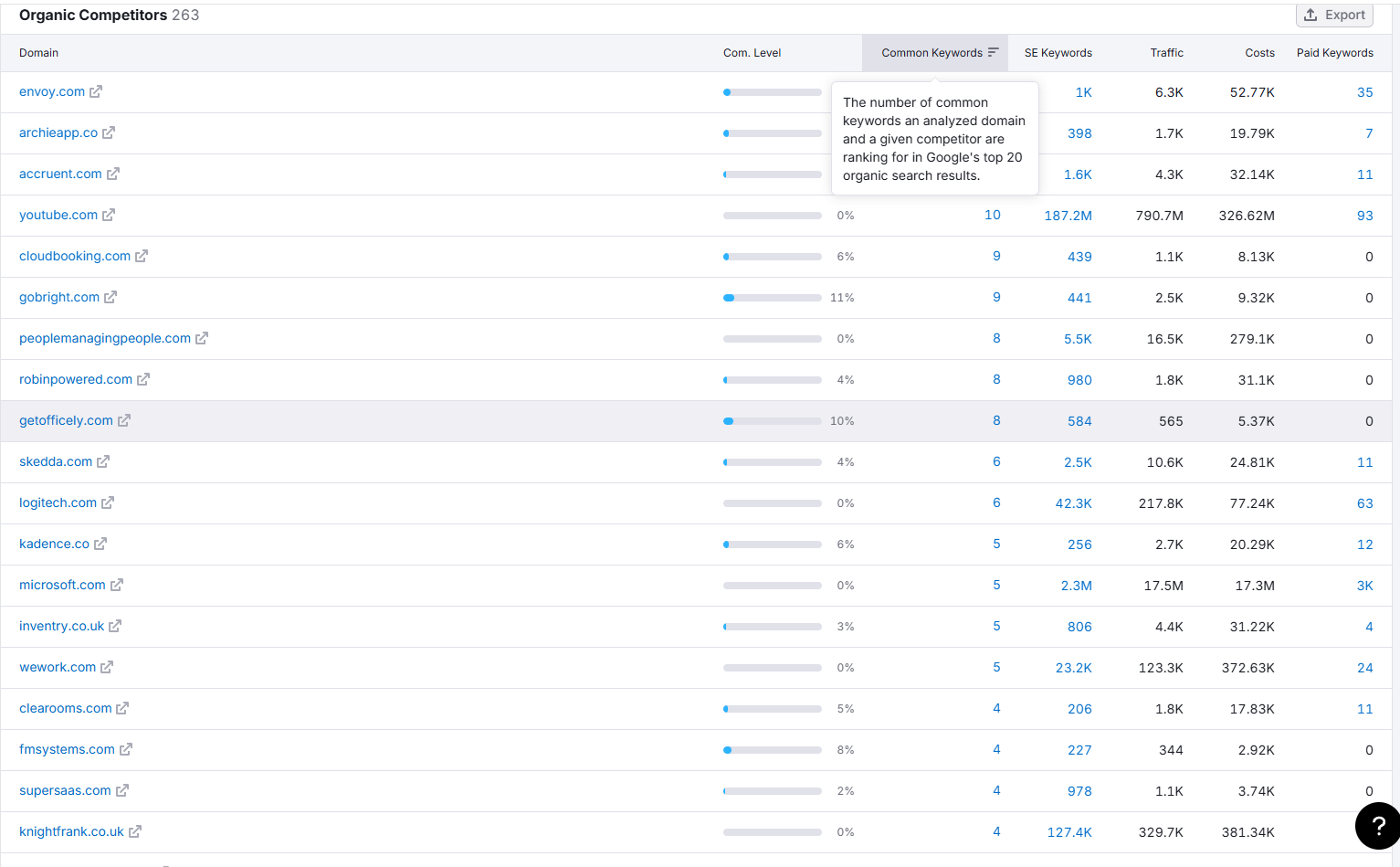The height and width of the screenshot is (867, 1400).
Task: Open kadence.co external link icon
Action: click(100, 544)
